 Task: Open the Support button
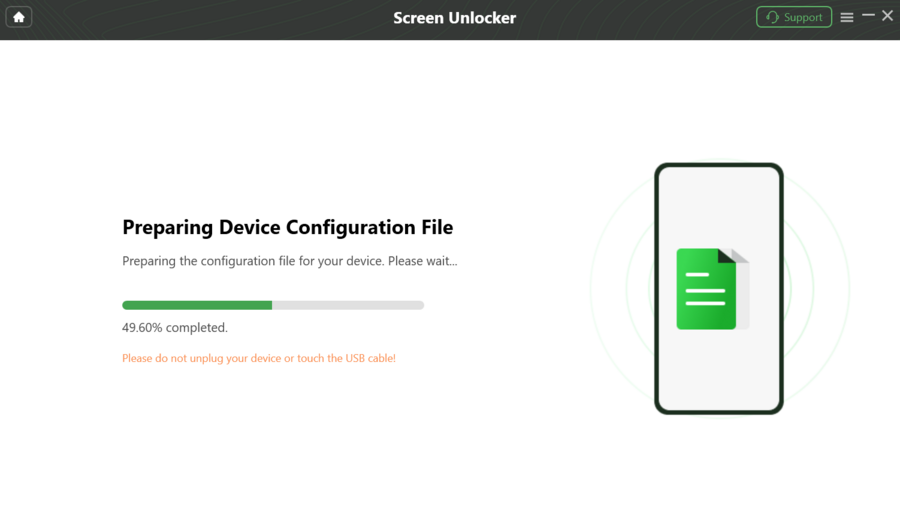pyautogui.click(x=794, y=17)
